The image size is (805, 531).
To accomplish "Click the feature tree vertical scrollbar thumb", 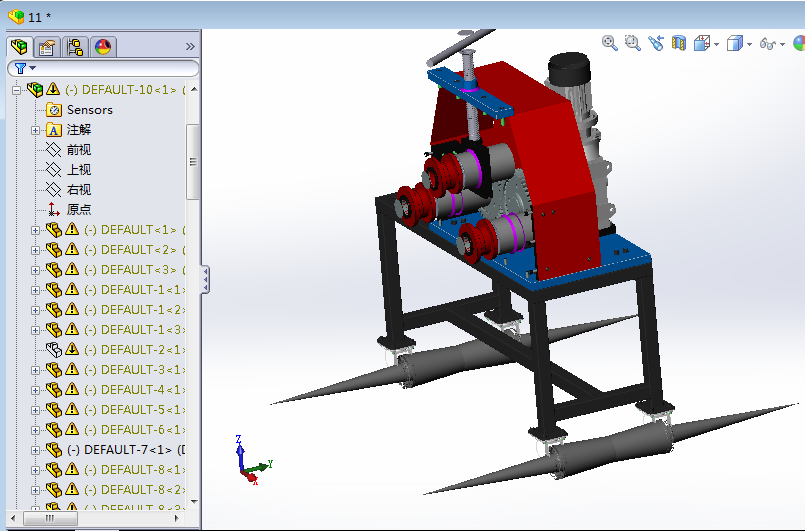I will click(x=193, y=162).
